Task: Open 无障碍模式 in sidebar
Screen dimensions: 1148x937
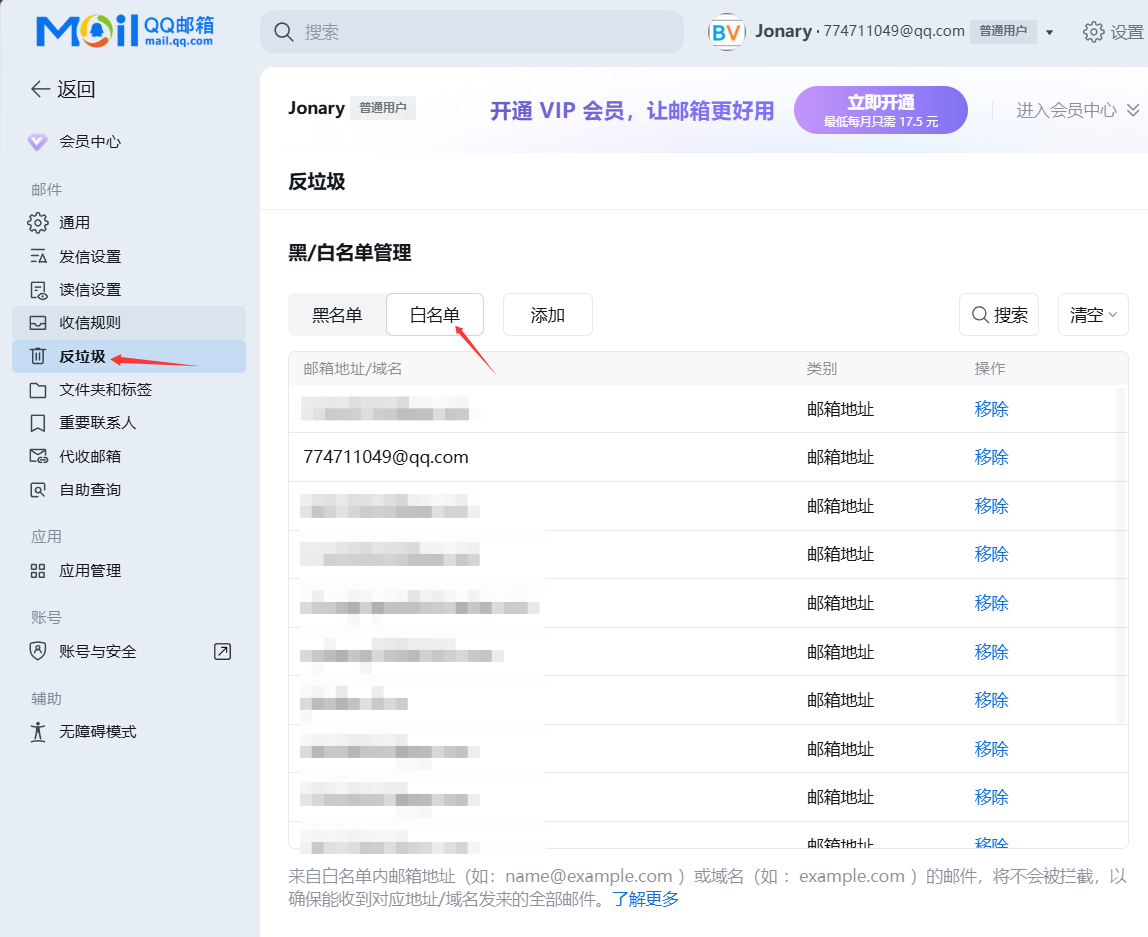Action: [129, 732]
